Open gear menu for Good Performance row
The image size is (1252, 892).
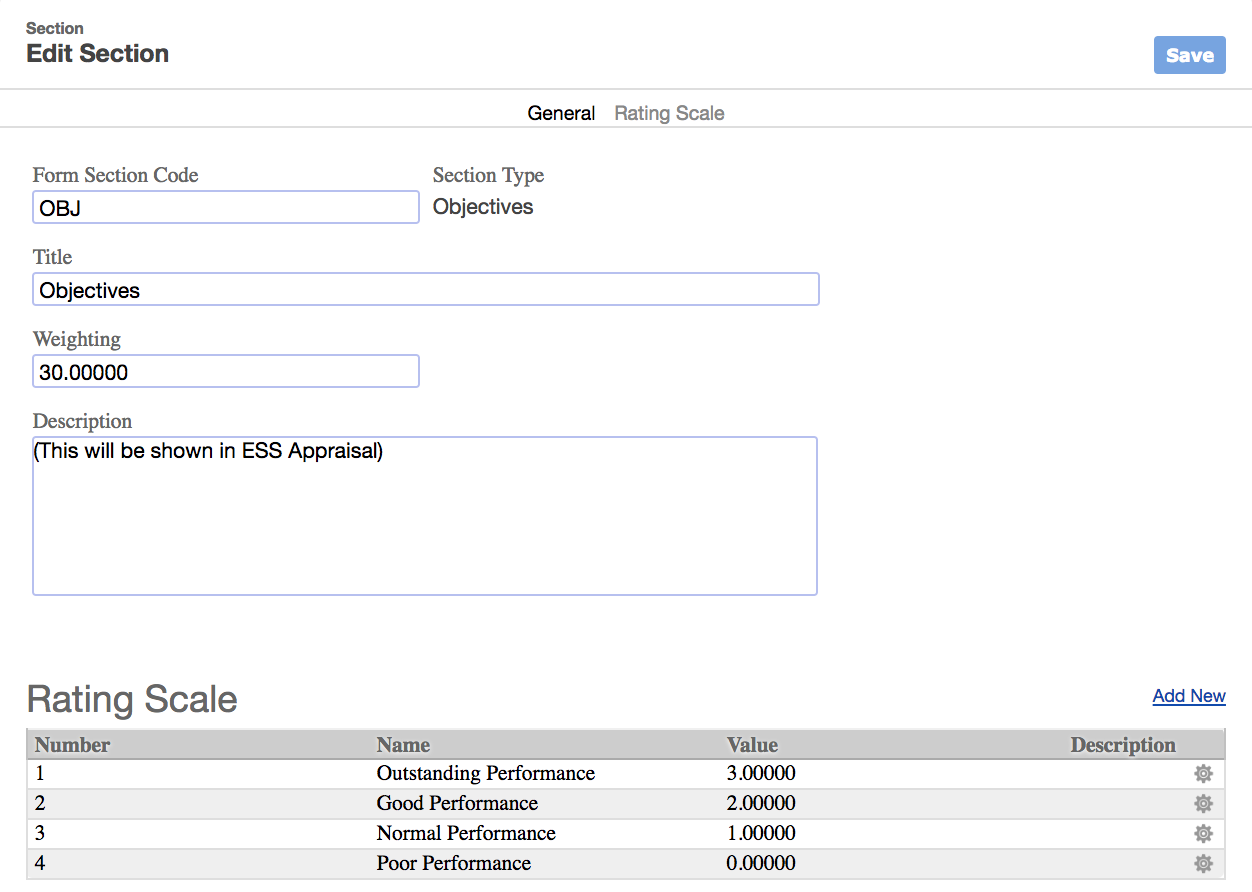1203,803
